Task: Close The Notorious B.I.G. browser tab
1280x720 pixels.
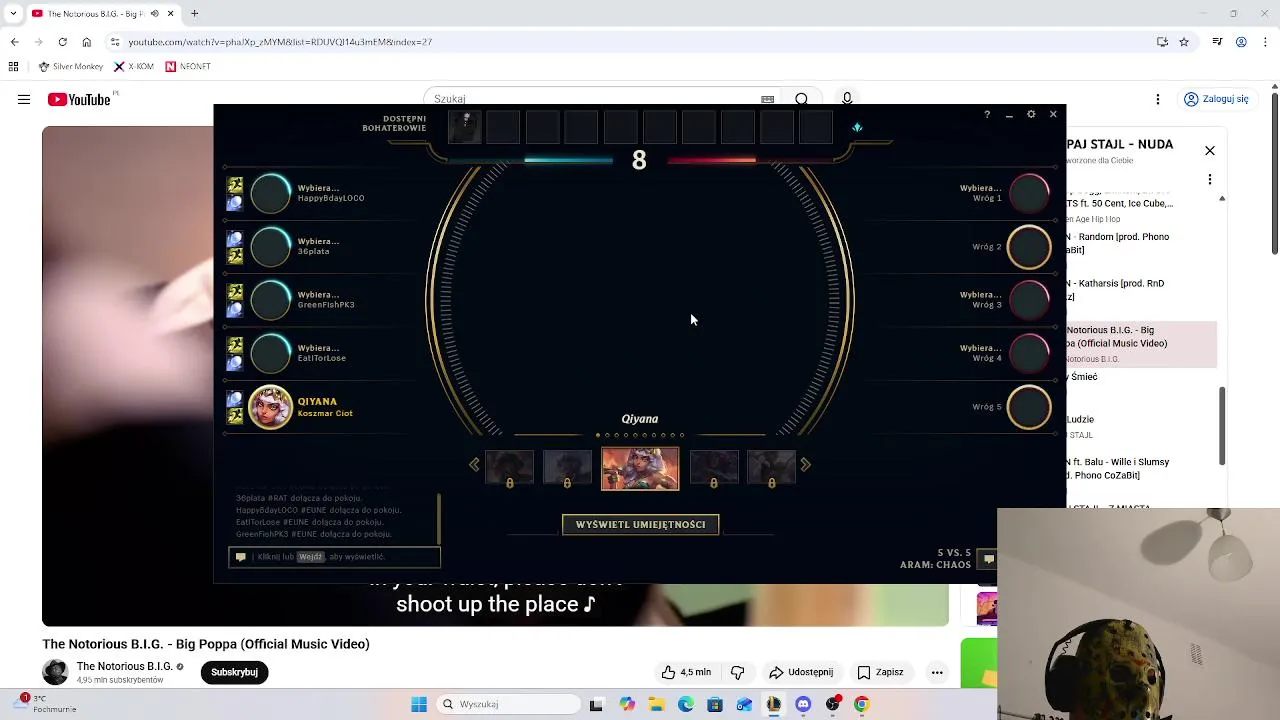Action: point(171,14)
